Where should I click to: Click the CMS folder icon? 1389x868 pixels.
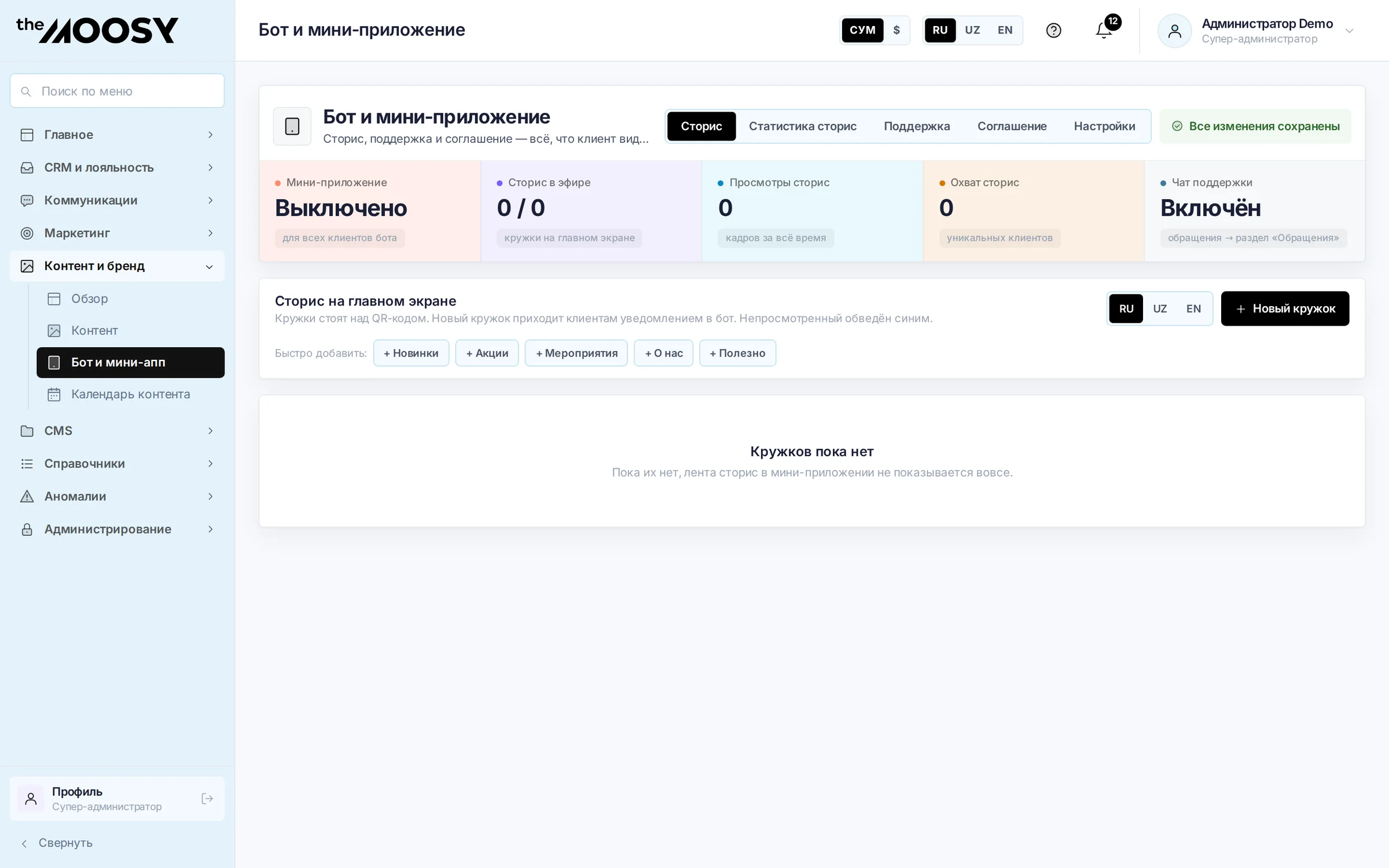tap(27, 431)
